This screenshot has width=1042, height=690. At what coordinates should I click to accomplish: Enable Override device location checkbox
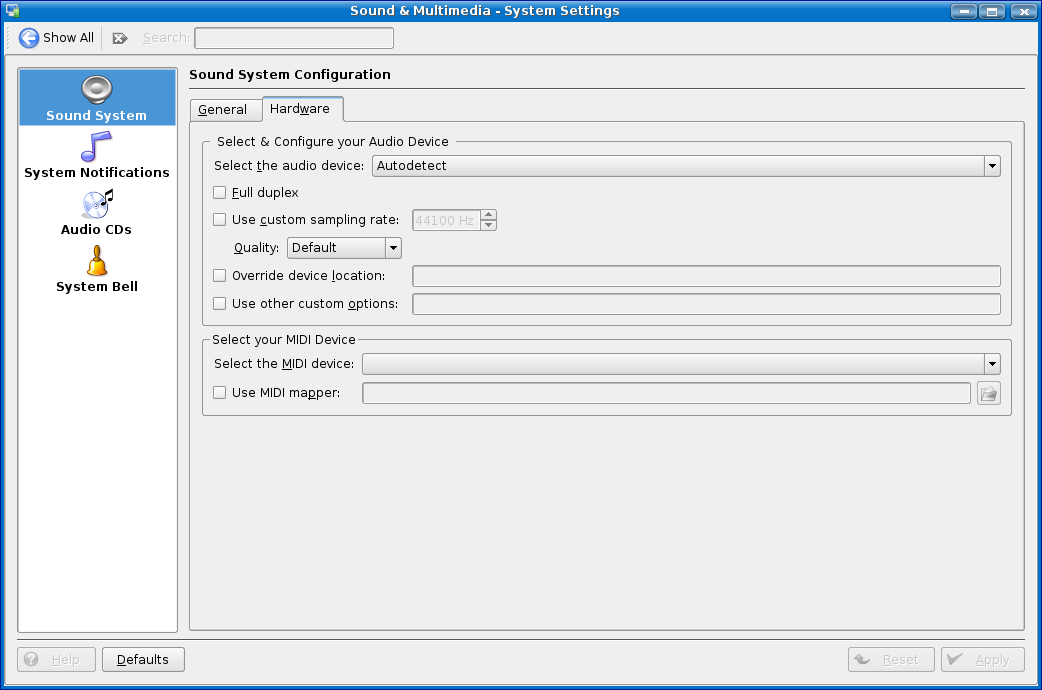(220, 276)
